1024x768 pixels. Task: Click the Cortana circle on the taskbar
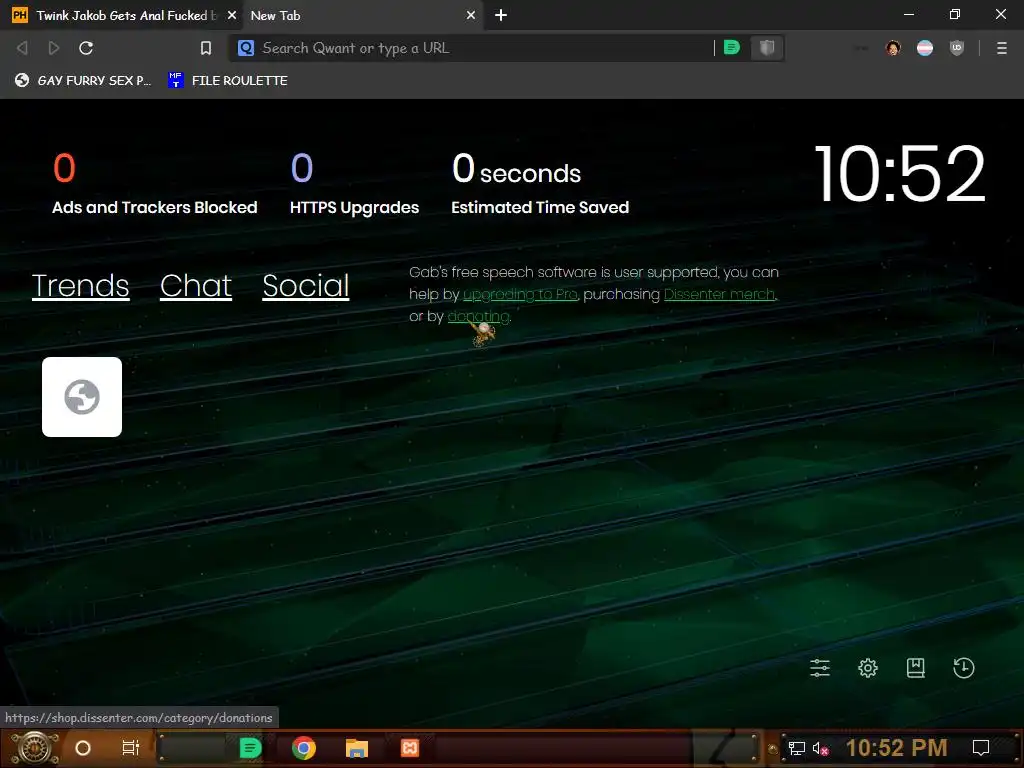(x=83, y=748)
